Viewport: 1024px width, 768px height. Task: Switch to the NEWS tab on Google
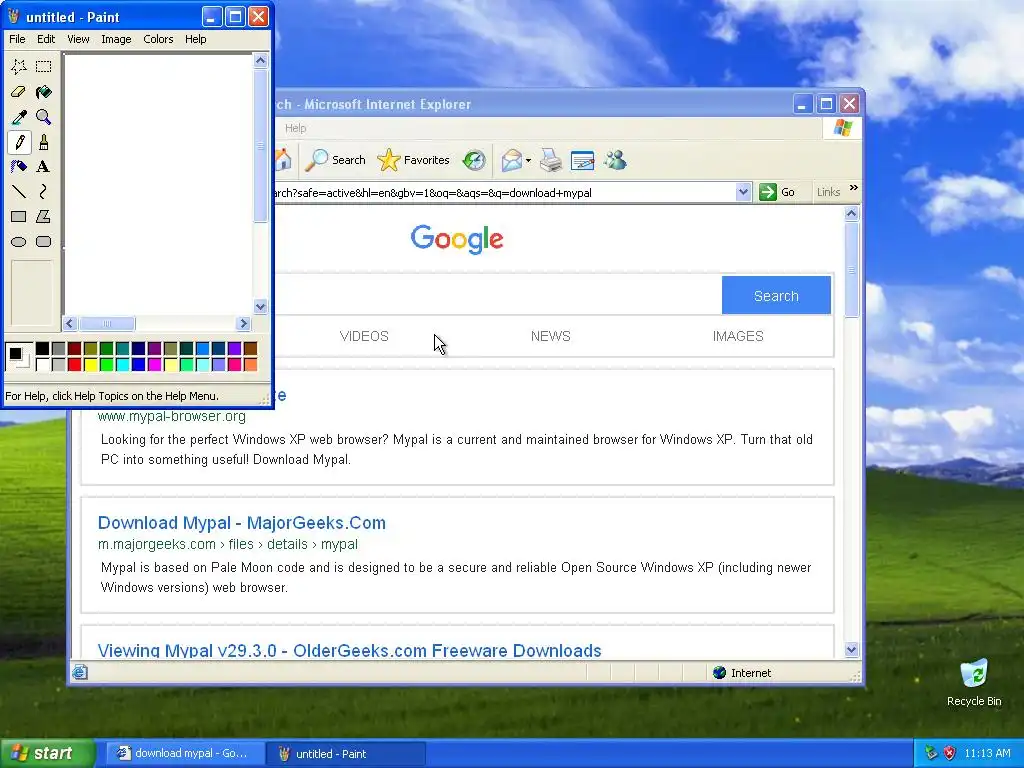551,336
